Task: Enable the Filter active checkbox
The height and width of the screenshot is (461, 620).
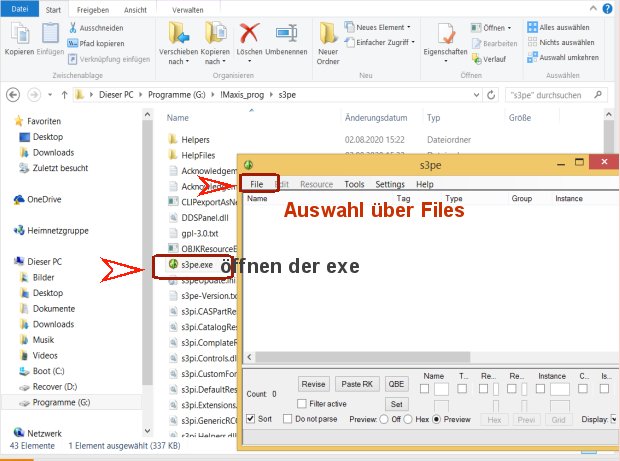Action: point(302,403)
